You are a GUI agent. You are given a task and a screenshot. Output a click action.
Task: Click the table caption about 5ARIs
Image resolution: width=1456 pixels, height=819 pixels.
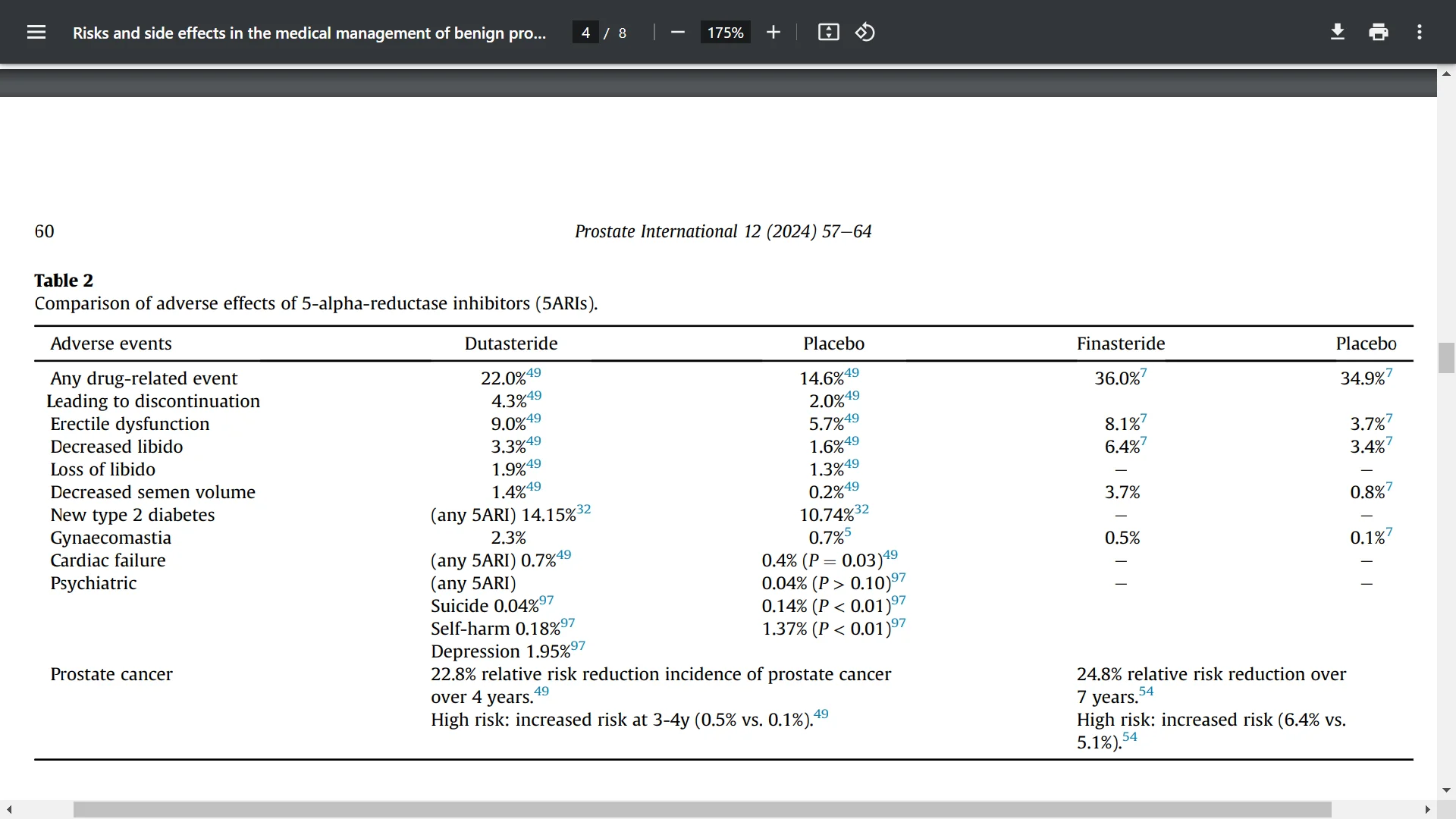coord(316,303)
